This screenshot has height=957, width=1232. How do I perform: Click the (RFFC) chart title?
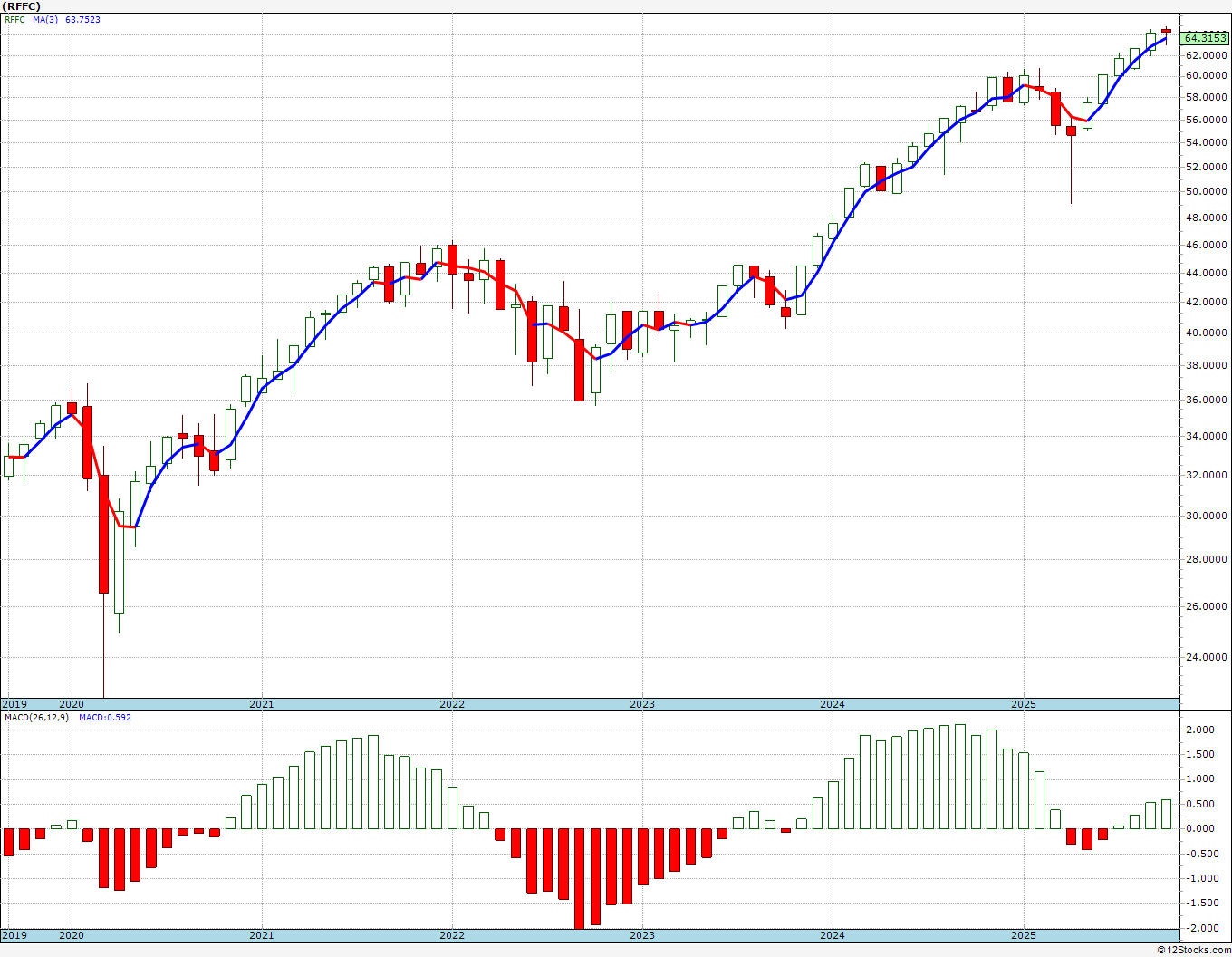(x=22, y=6)
